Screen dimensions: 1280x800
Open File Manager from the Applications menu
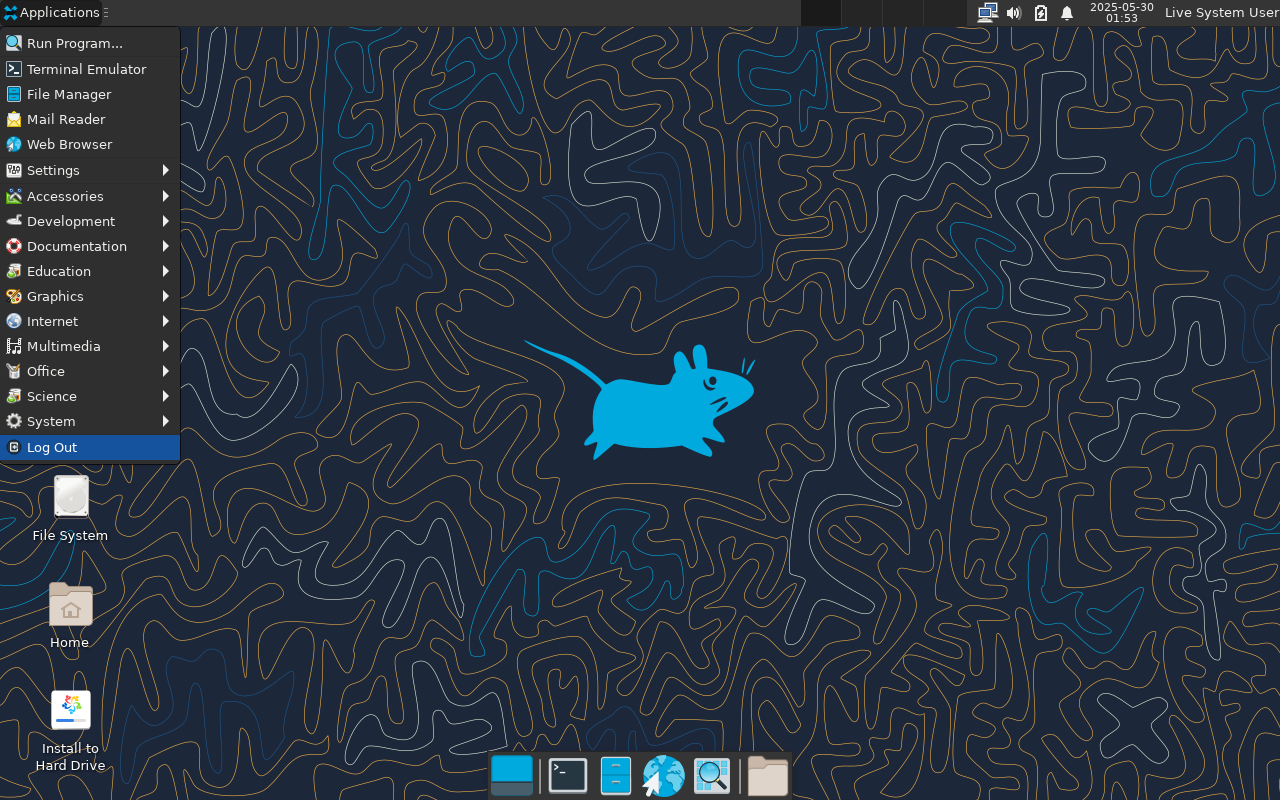(x=90, y=94)
